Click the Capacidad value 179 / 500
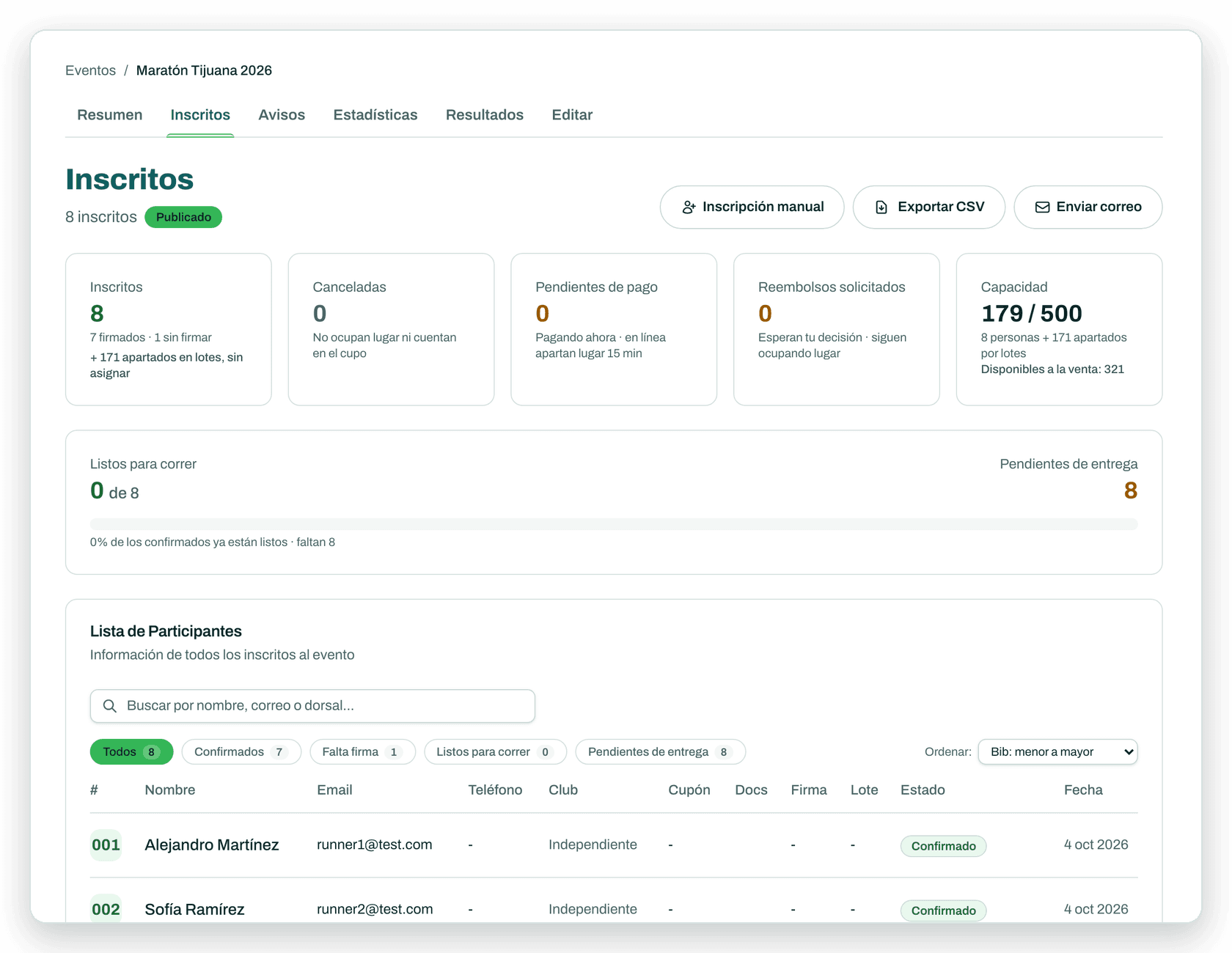The width and height of the screenshot is (1232, 953). (x=1031, y=314)
